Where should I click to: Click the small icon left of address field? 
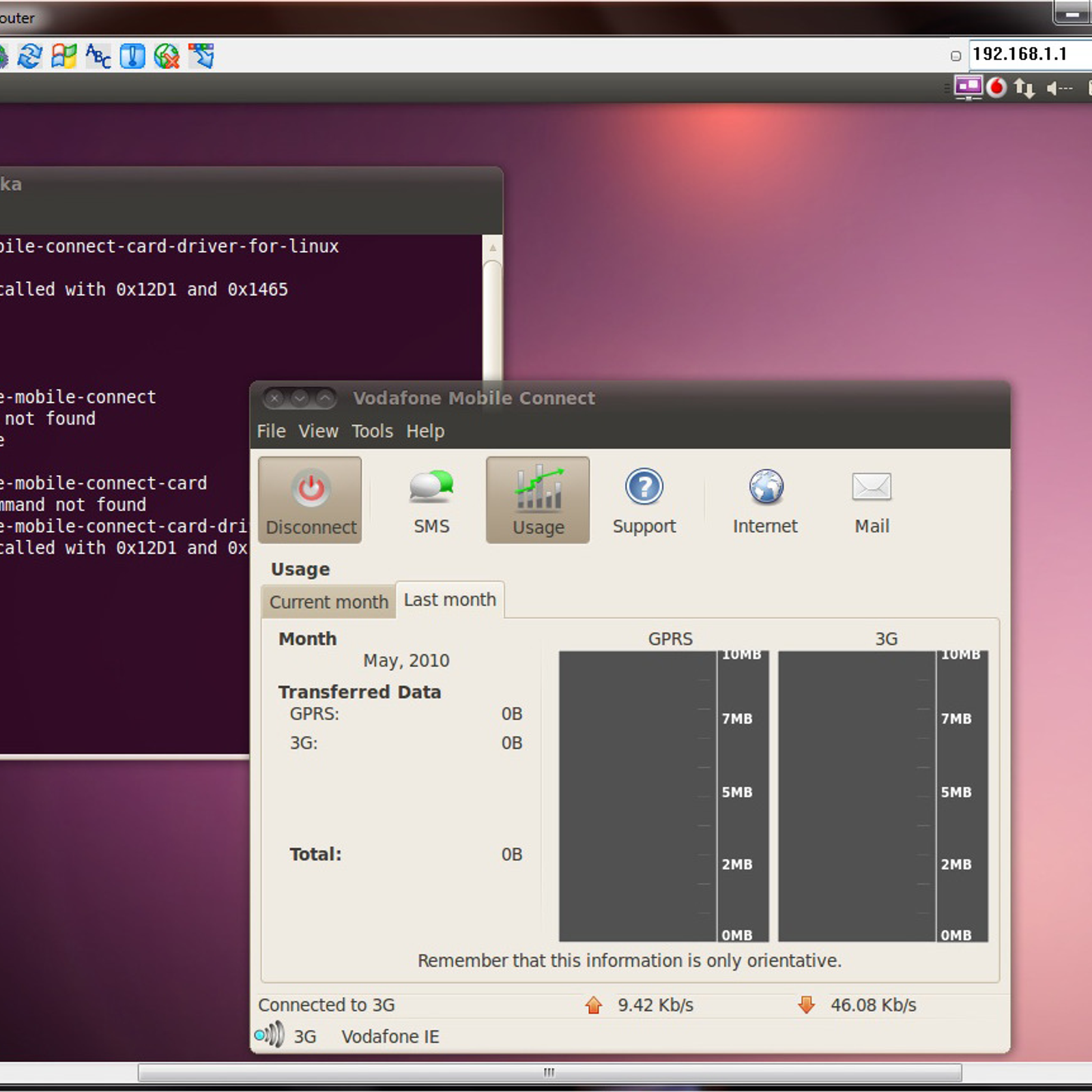(x=955, y=56)
